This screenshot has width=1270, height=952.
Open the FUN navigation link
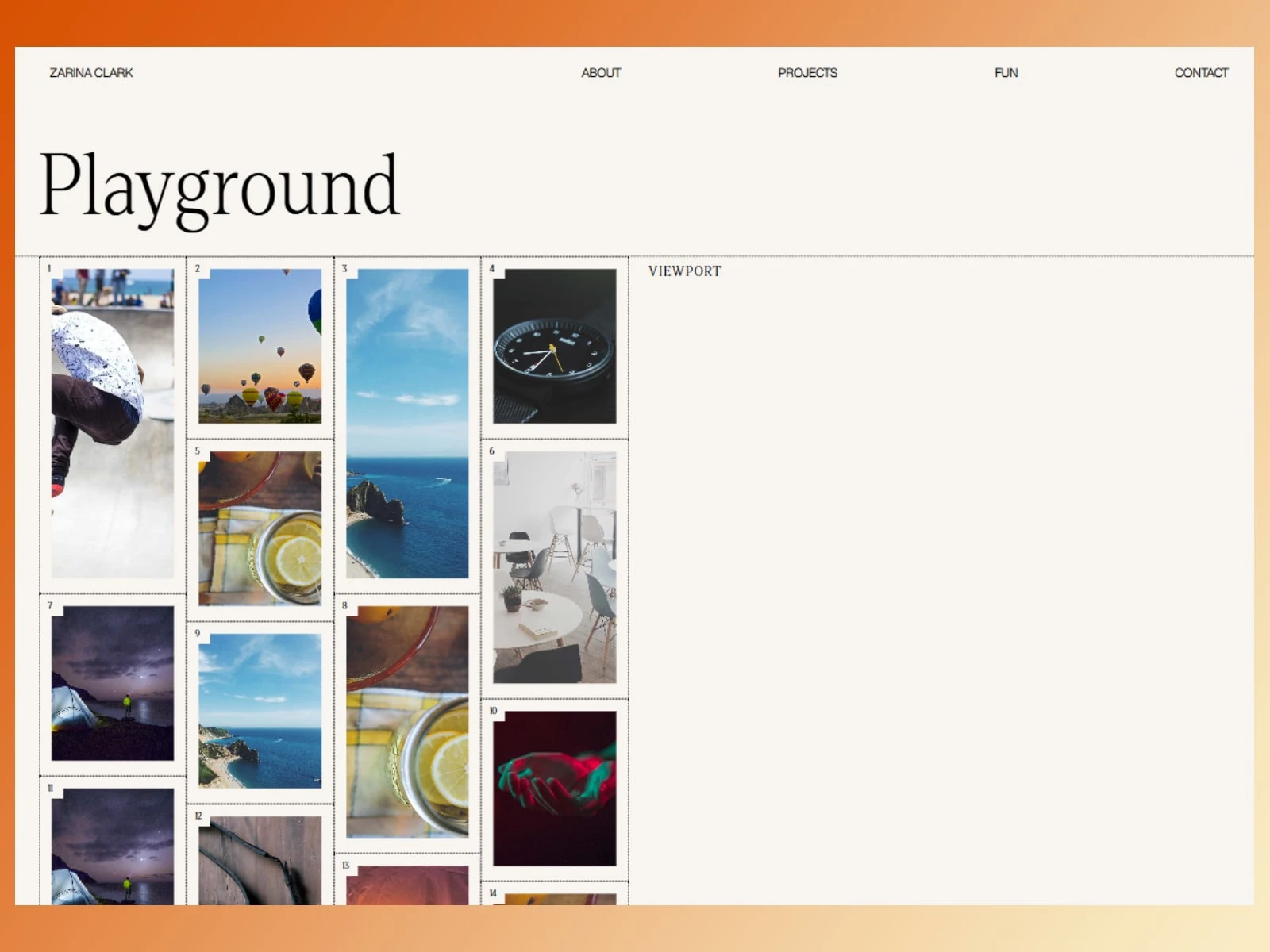1006,73
